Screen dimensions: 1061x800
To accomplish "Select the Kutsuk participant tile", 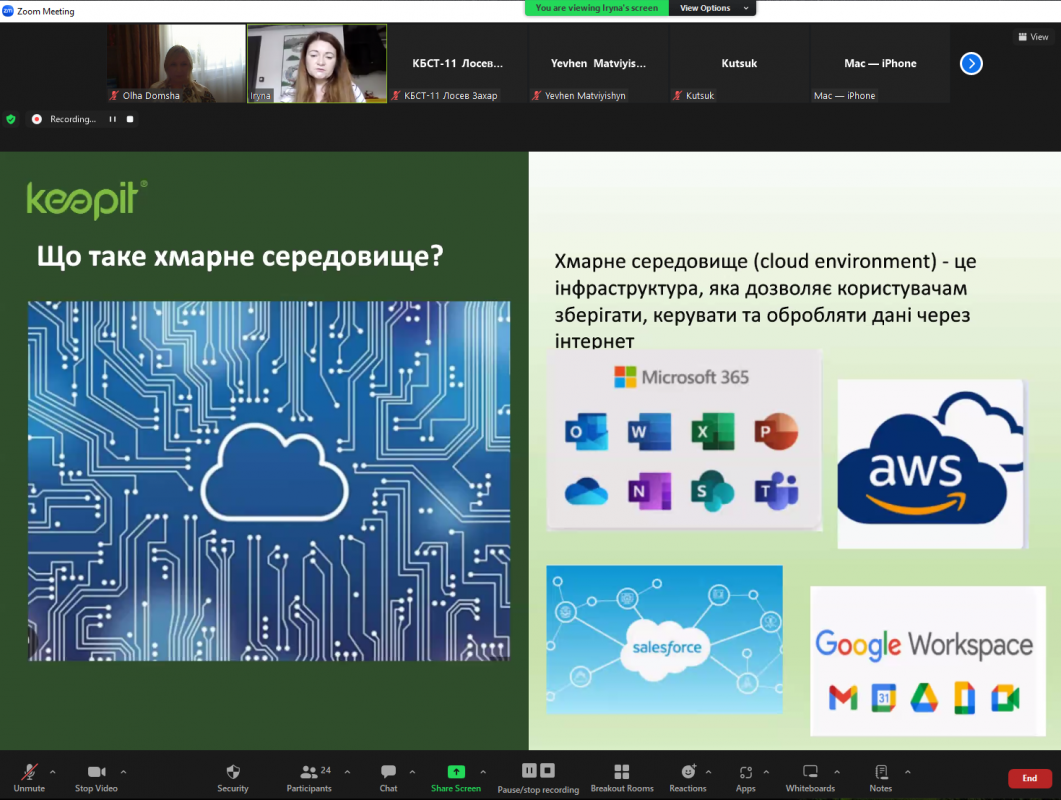I will [x=739, y=64].
